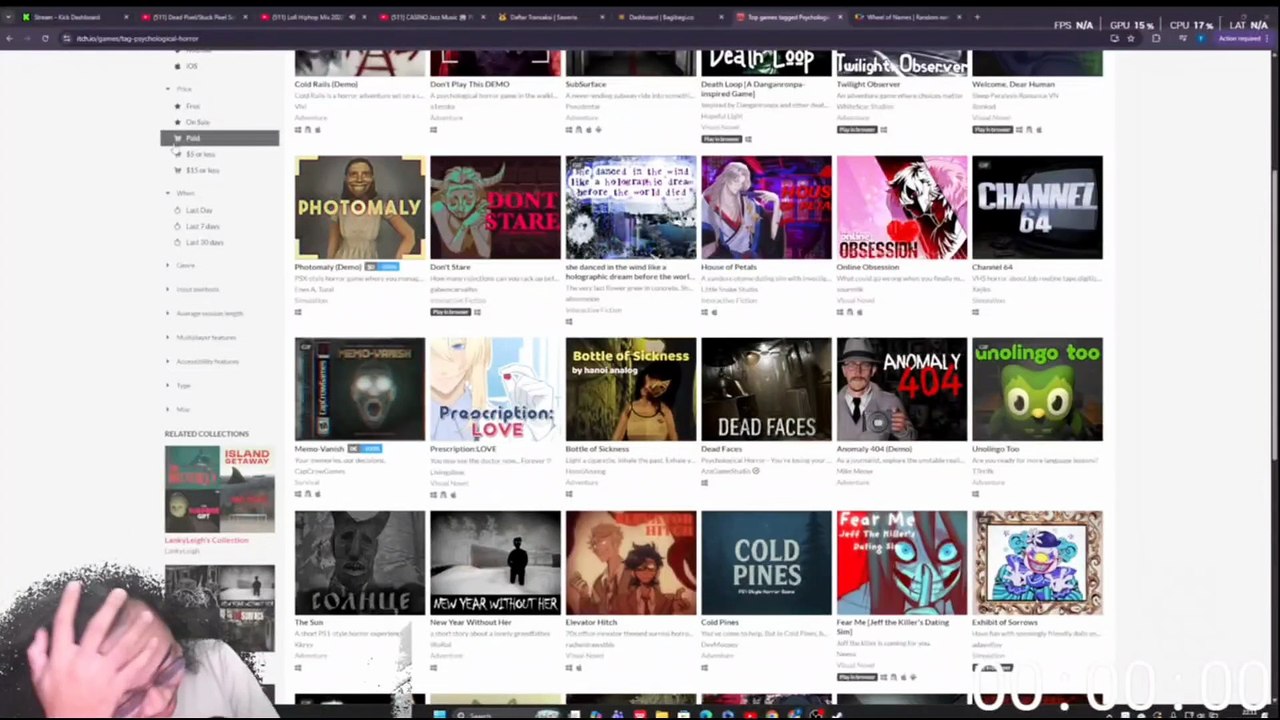The width and height of the screenshot is (1280, 720).
Task: Open a new browser tab
Action: [x=977, y=17]
